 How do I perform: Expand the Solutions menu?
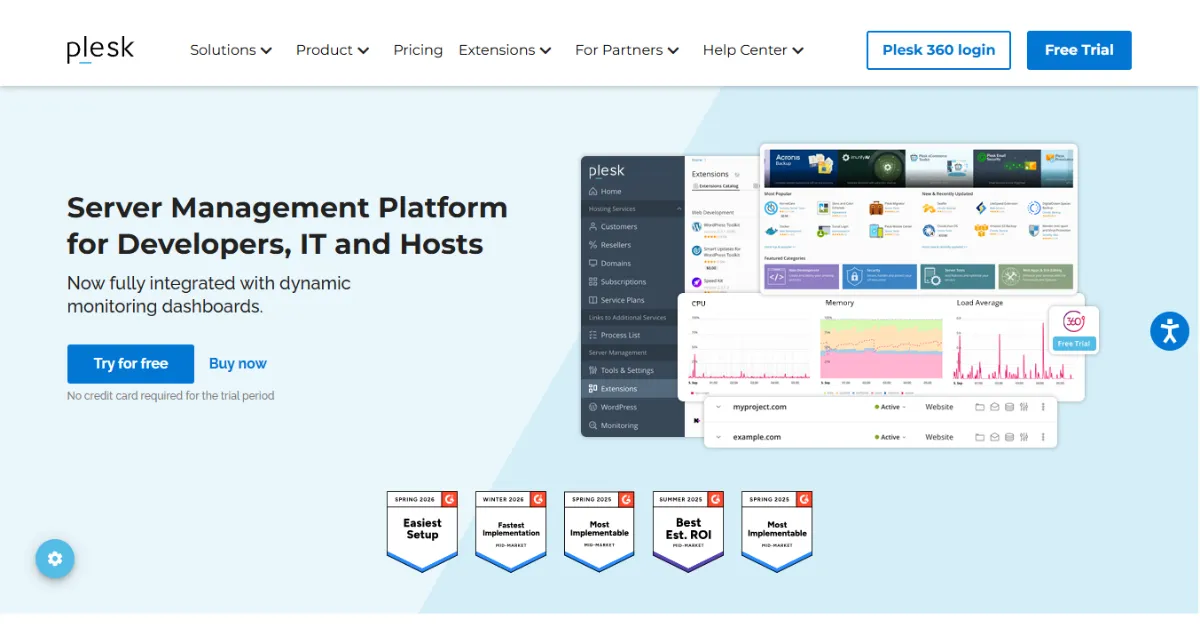coord(231,50)
